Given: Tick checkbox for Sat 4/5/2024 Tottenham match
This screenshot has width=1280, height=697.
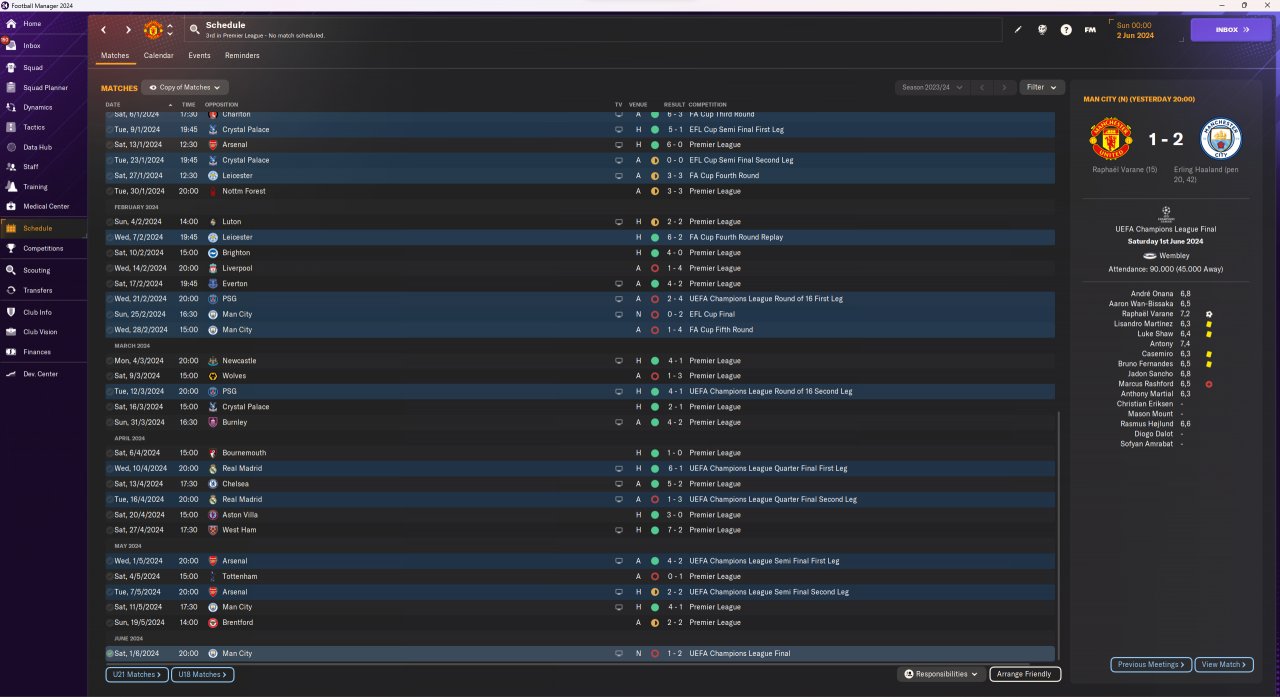Looking at the screenshot, I should click(x=111, y=576).
